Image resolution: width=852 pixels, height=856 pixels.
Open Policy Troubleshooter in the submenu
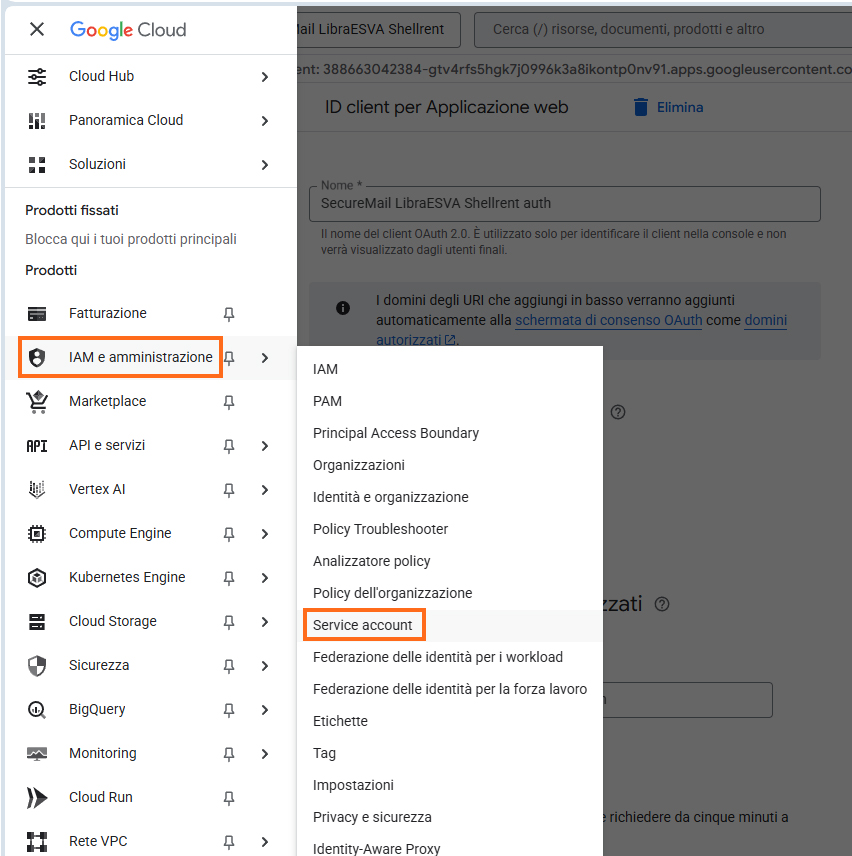[380, 529]
